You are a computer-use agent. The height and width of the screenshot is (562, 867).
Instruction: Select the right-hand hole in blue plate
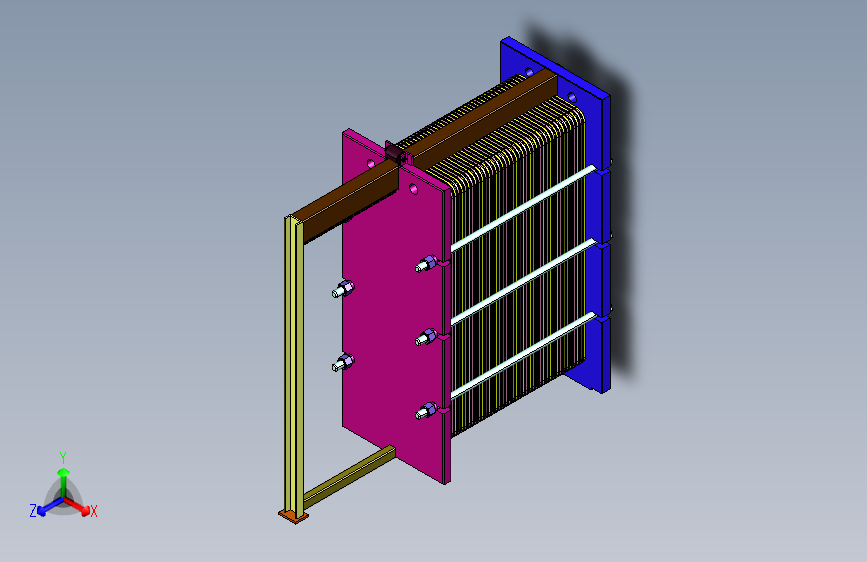pyautogui.click(x=572, y=98)
